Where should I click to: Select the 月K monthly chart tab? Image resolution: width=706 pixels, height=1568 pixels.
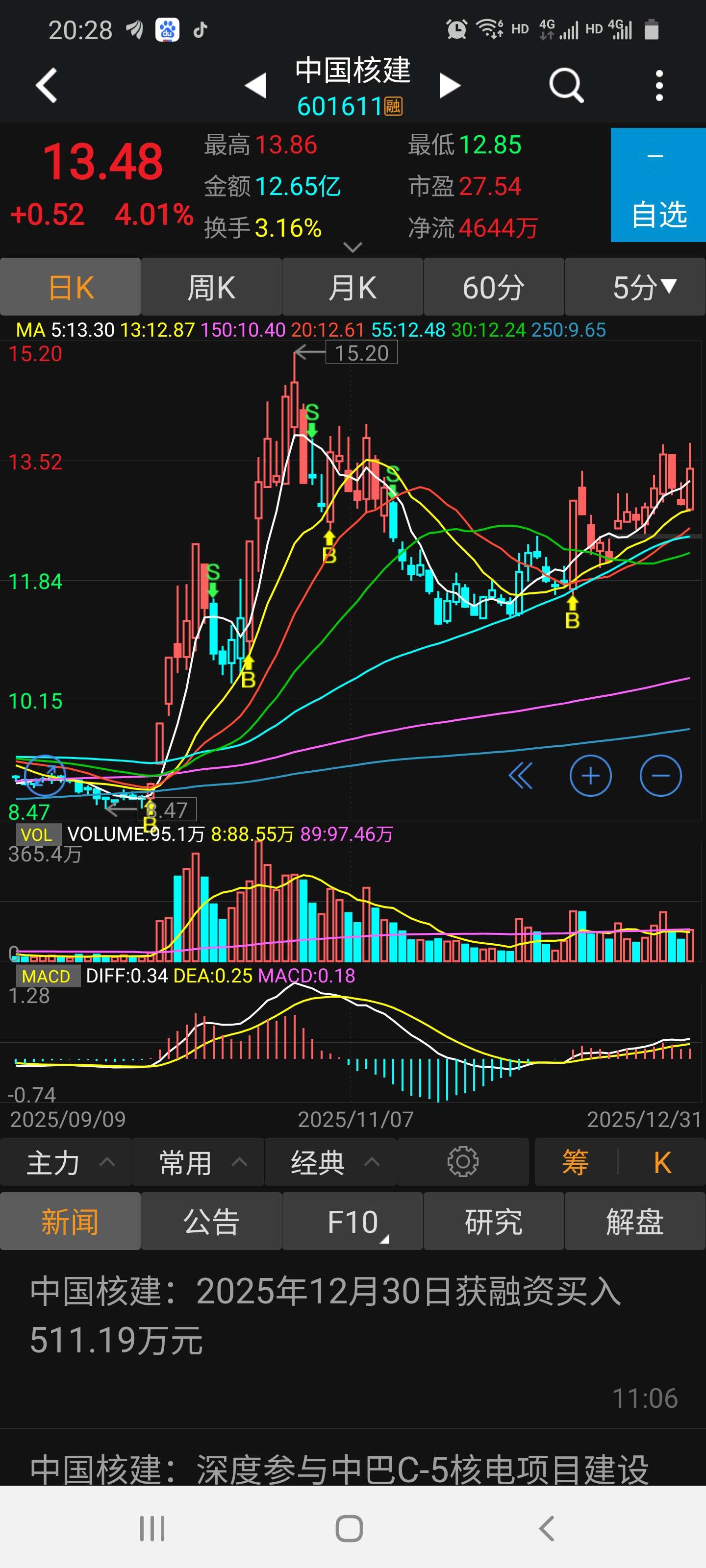(x=353, y=287)
